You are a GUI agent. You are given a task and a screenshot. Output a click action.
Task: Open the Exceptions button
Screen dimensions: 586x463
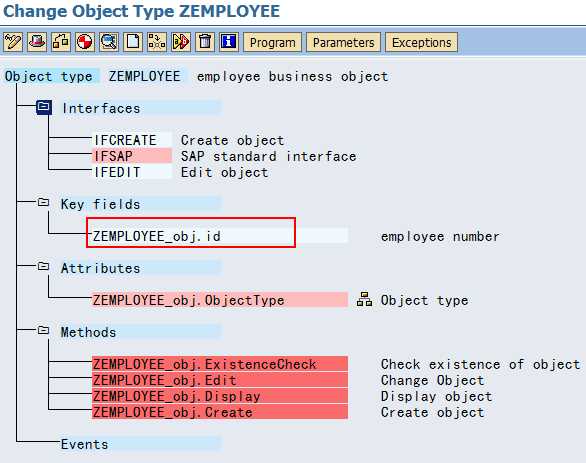point(422,42)
